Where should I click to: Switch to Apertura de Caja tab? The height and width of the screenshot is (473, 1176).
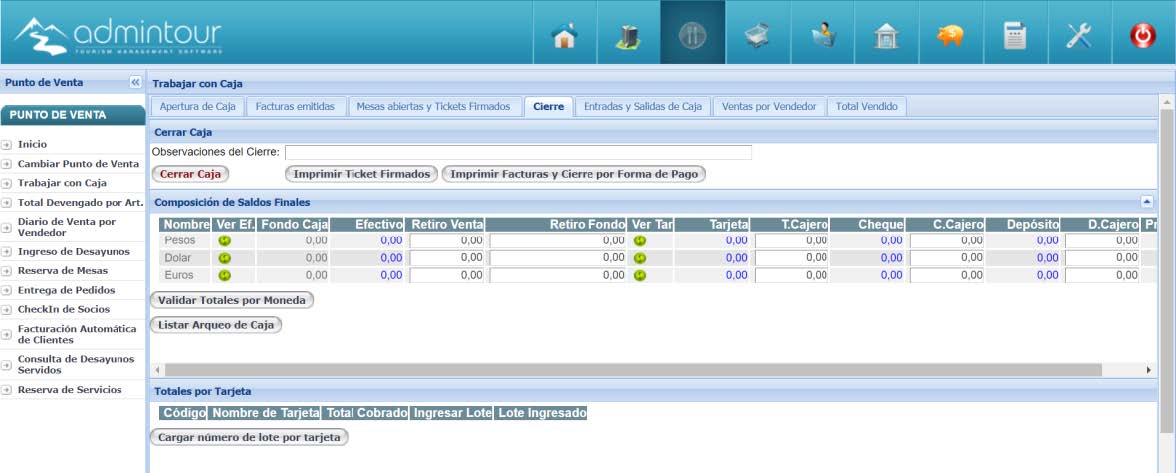(x=197, y=106)
